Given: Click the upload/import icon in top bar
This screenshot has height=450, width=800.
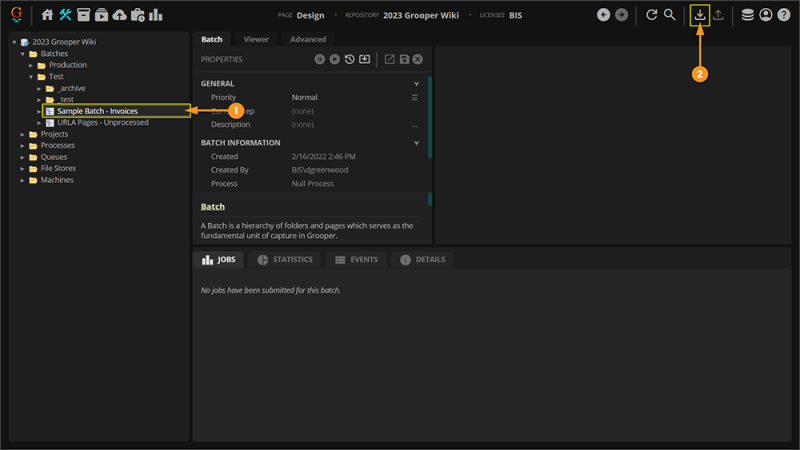Looking at the screenshot, I should pyautogui.click(x=718, y=15).
